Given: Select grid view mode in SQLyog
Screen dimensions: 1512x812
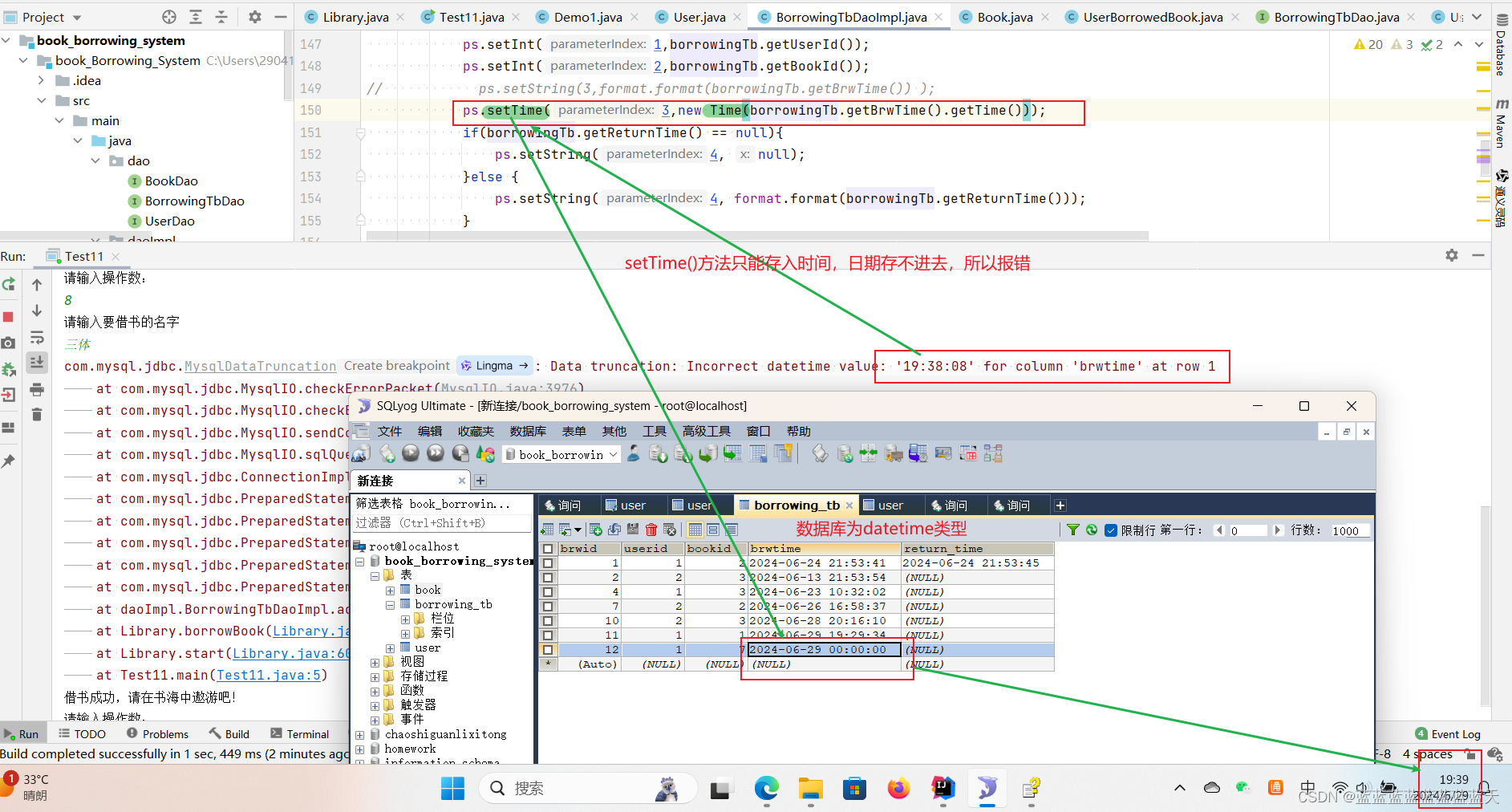Looking at the screenshot, I should coord(695,530).
